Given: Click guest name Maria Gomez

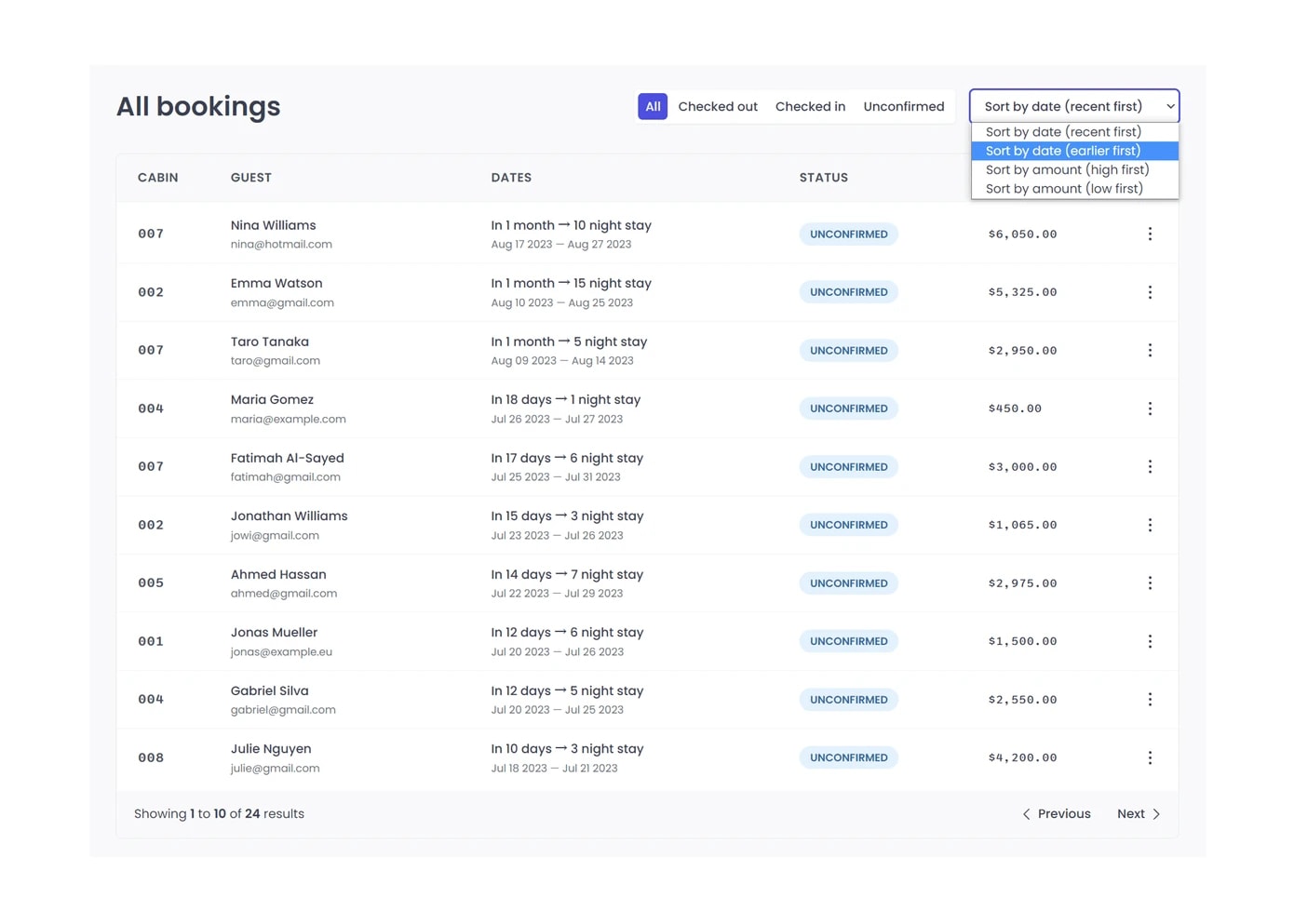Looking at the screenshot, I should 272,399.
